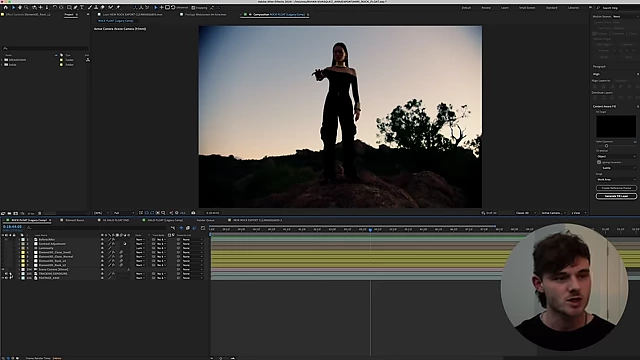Select the Brush tool
This screenshot has width=640, height=360.
pos(90,7)
